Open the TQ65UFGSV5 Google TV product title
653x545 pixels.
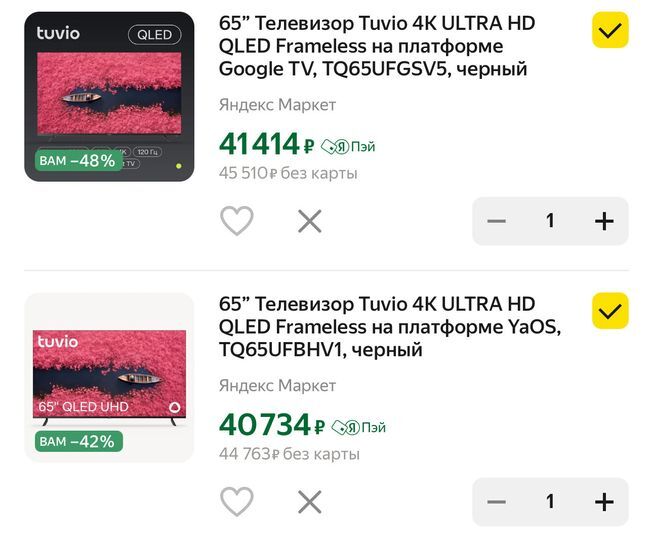(377, 46)
